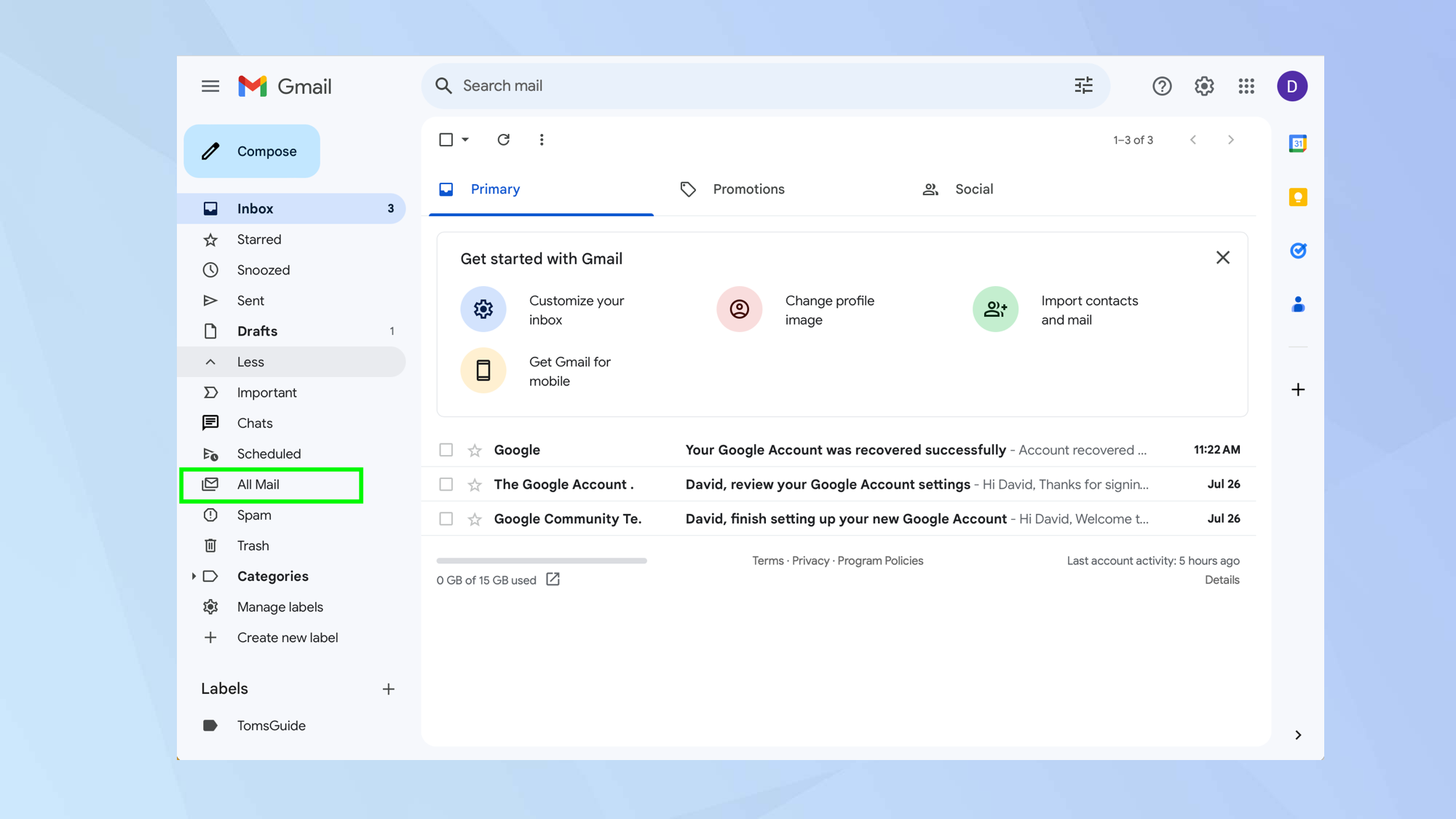The height and width of the screenshot is (819, 1456).
Task: Open the Support help icon
Action: (1162, 86)
